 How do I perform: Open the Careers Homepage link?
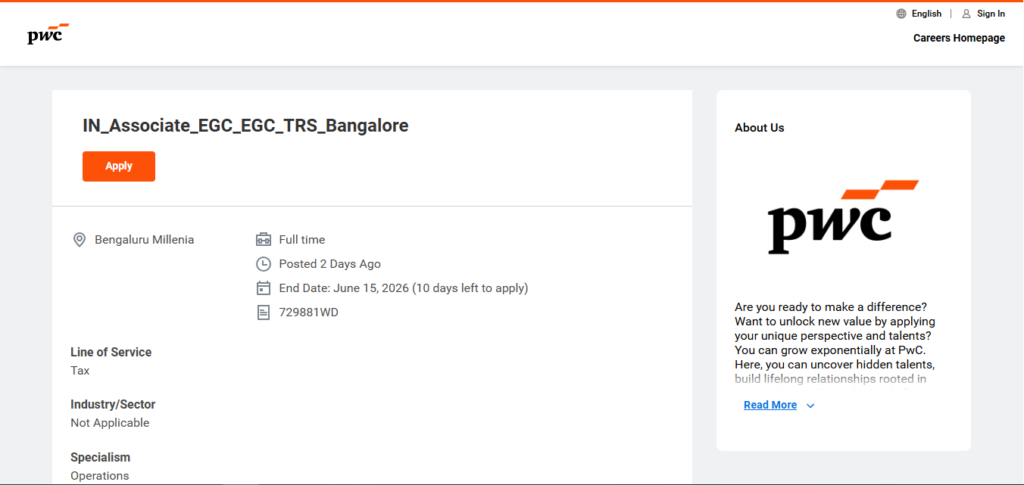[x=959, y=38]
